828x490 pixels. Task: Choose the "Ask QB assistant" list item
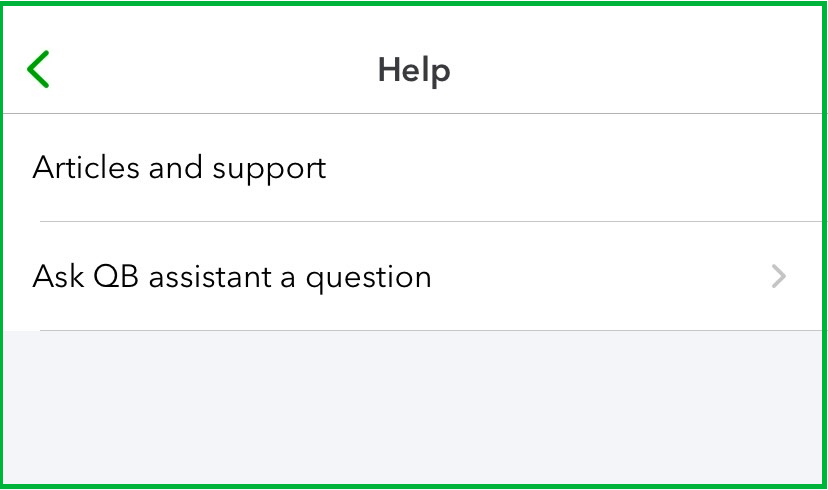pos(232,276)
